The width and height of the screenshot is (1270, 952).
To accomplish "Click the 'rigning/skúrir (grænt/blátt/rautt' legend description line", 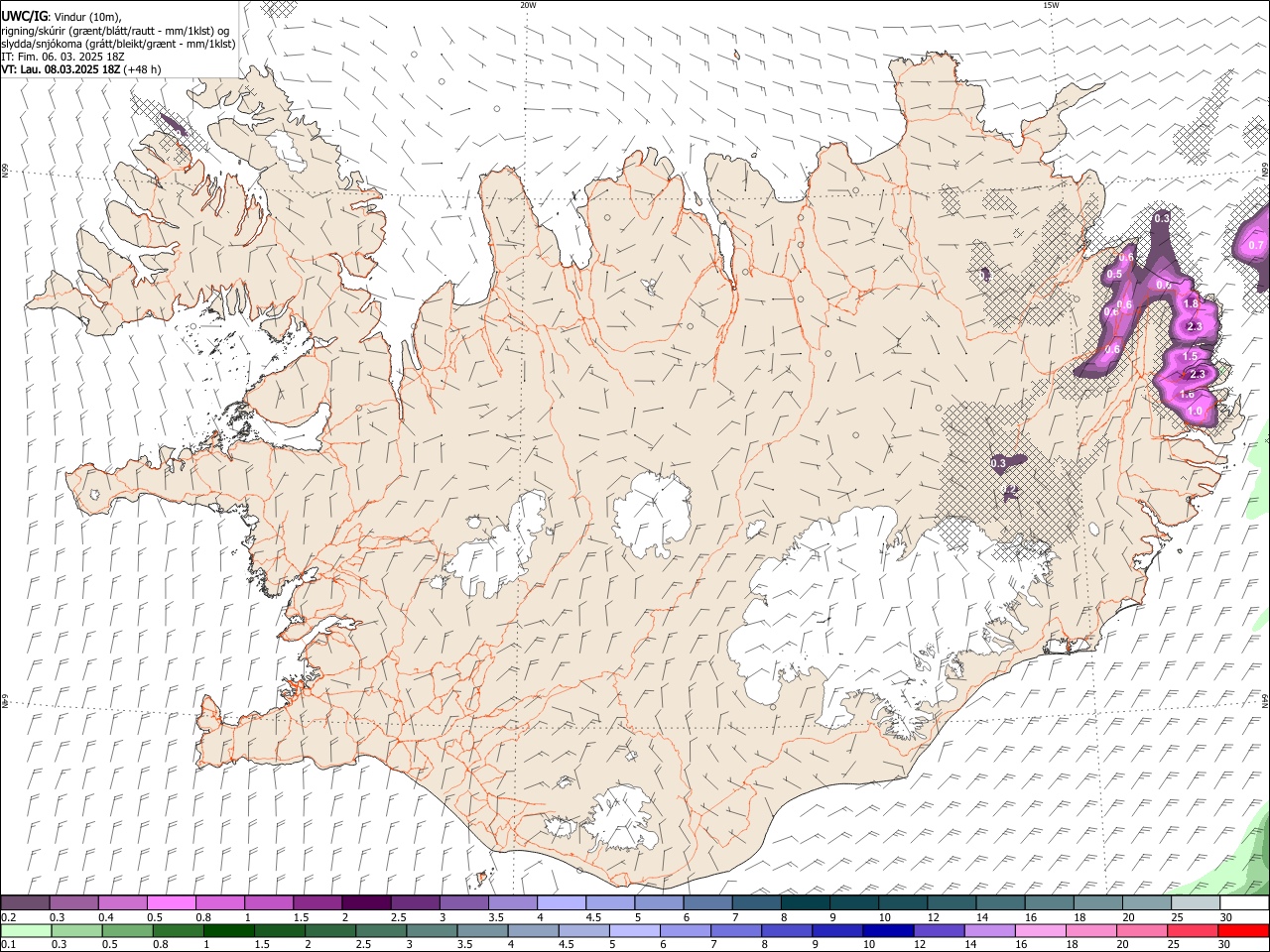I will [115, 30].
